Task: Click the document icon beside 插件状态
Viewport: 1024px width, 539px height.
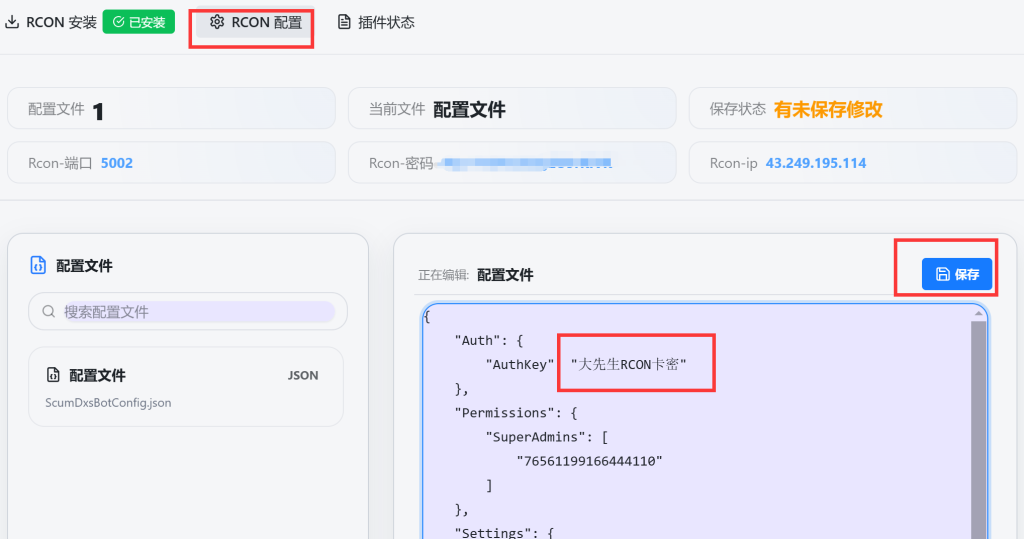Action: 344,22
